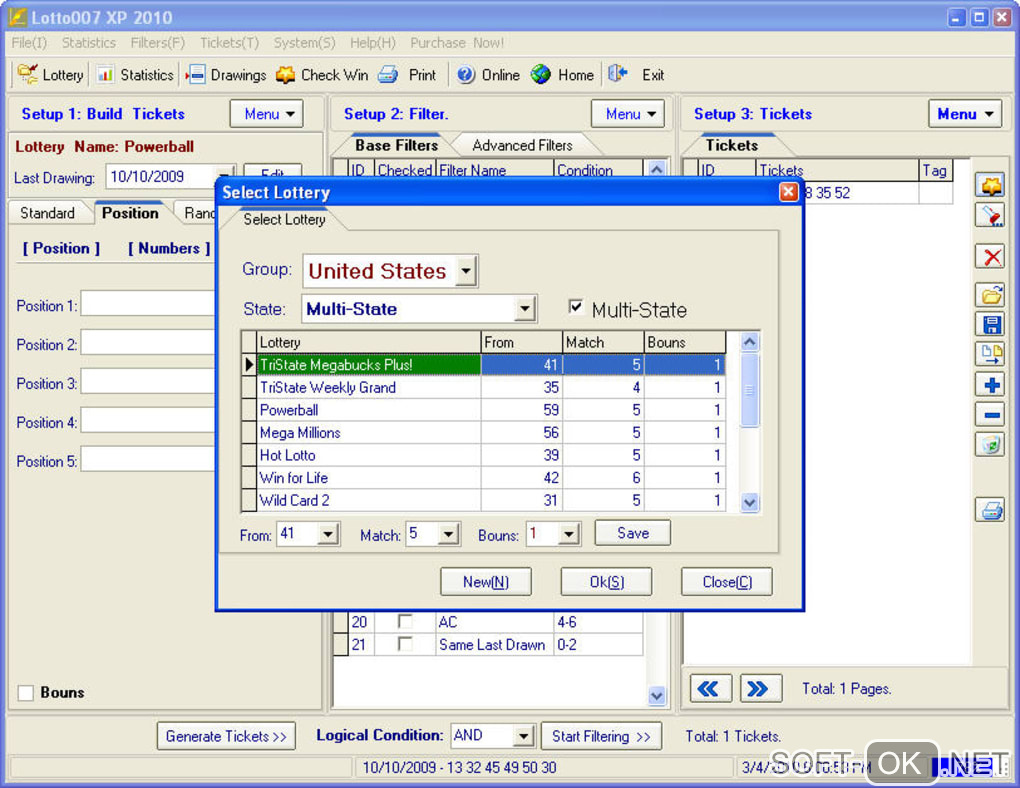Open the File menu
Screen dimensions: 1020x788
pos(29,43)
